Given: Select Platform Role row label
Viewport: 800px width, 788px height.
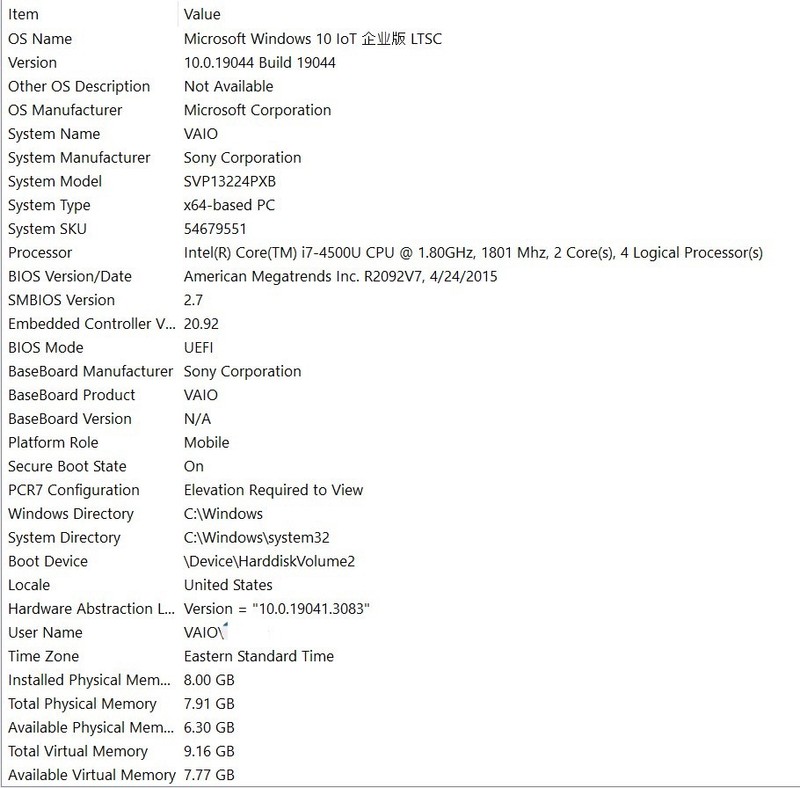Looking at the screenshot, I should coord(53,442).
